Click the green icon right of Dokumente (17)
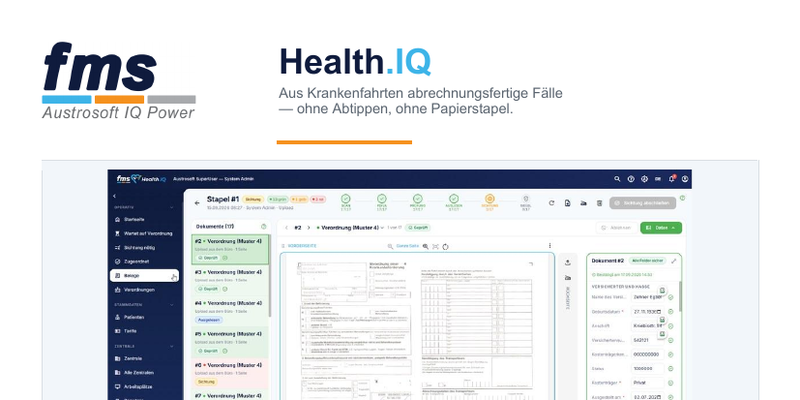 point(264,227)
